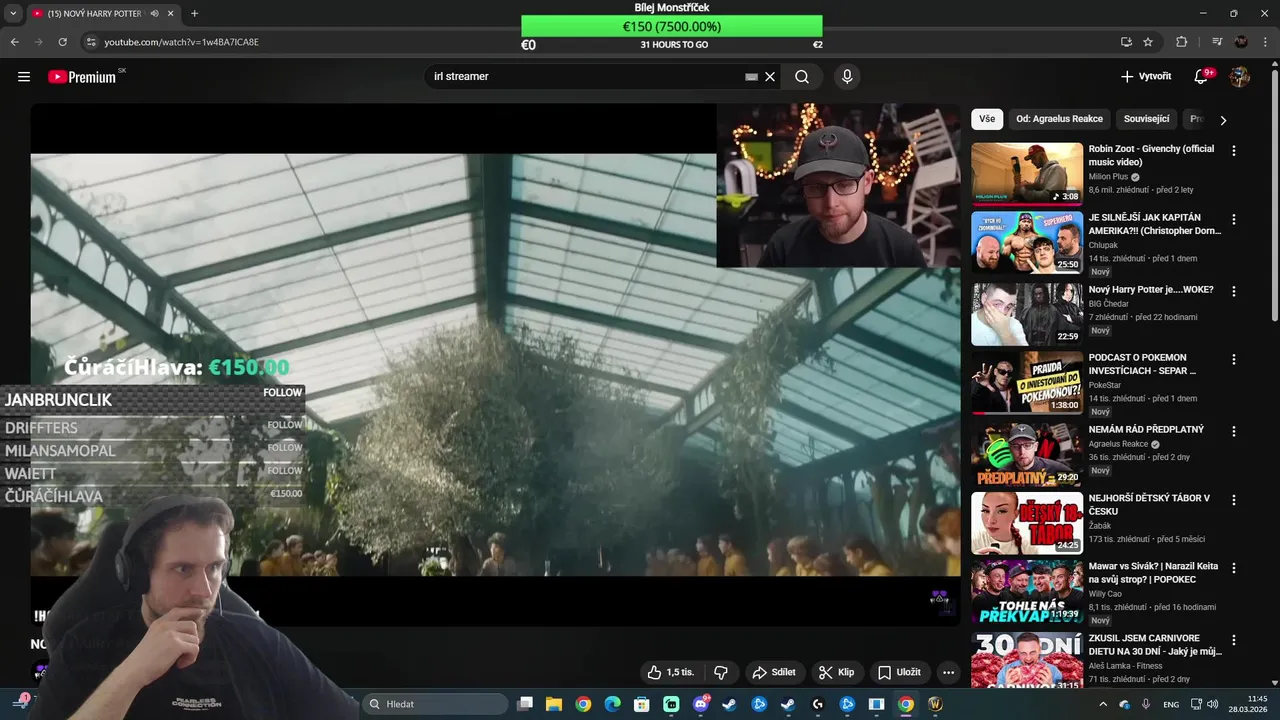This screenshot has height=720, width=1280.
Task: Save video with Uložit button
Action: pos(899,672)
